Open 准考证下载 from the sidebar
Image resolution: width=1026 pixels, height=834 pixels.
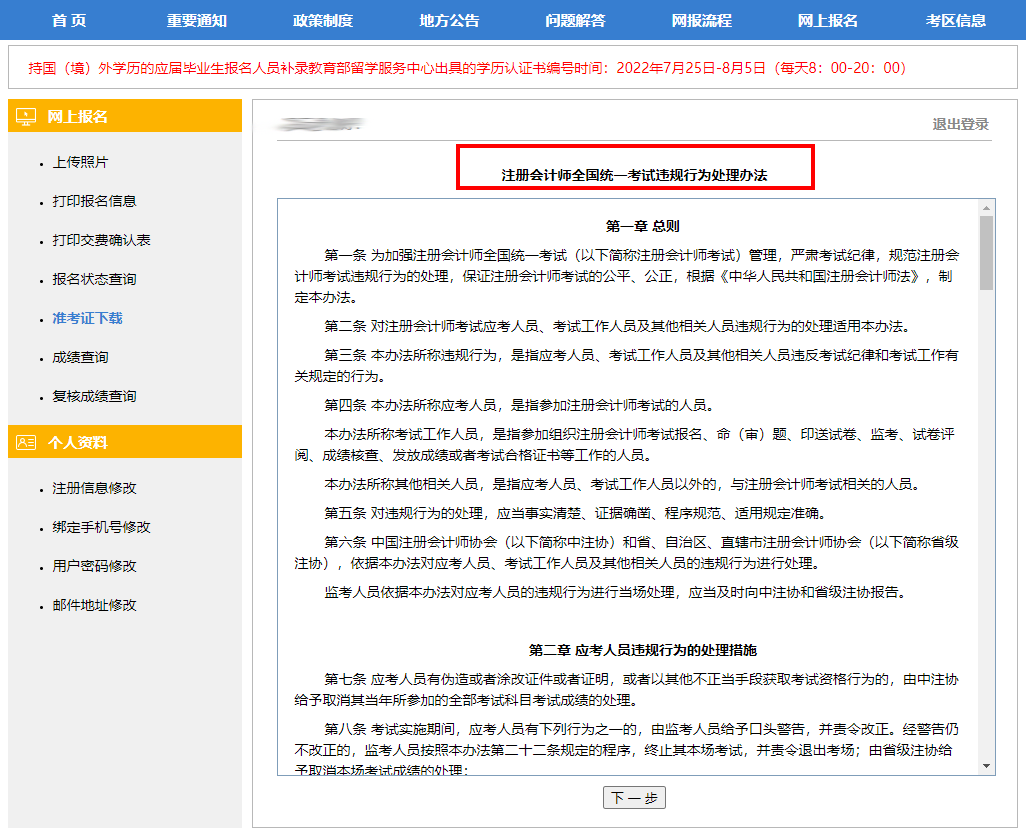pyautogui.click(x=87, y=318)
